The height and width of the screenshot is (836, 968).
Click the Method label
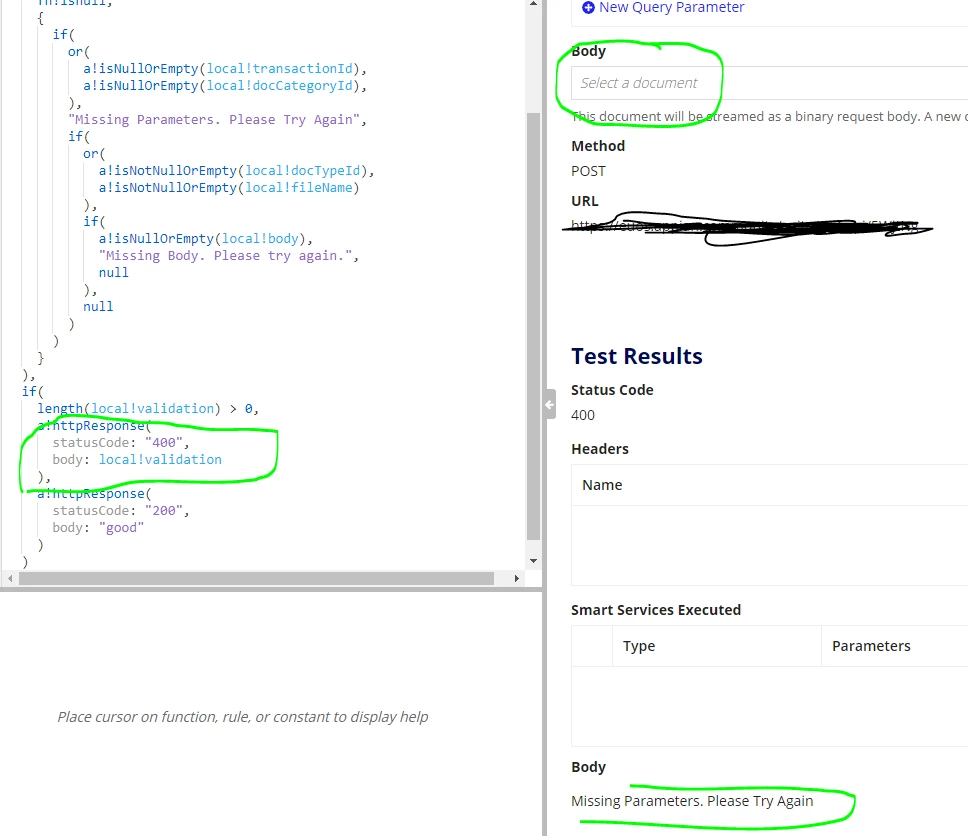tap(598, 146)
